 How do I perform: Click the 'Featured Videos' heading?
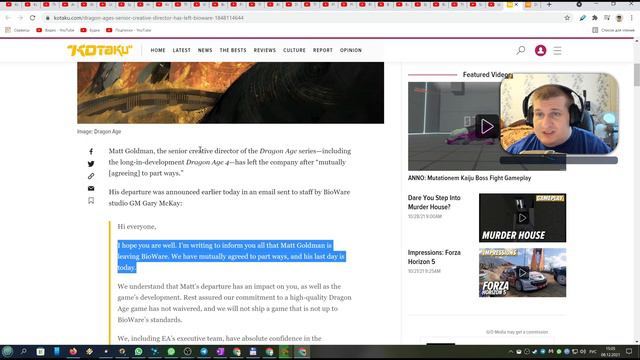[488, 75]
